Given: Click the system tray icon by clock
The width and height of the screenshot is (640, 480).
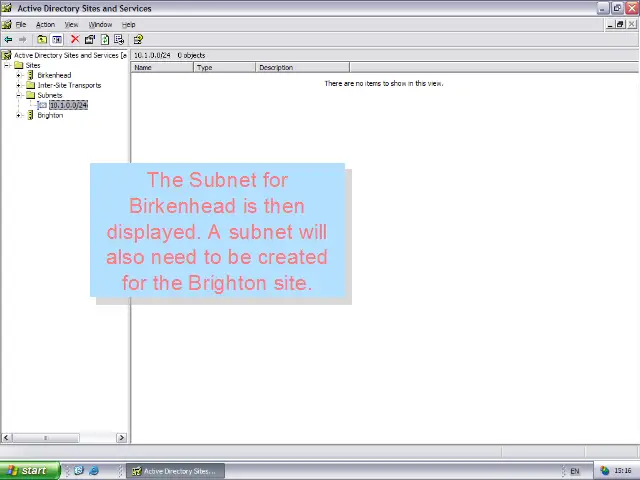Looking at the screenshot, I should [604, 471].
